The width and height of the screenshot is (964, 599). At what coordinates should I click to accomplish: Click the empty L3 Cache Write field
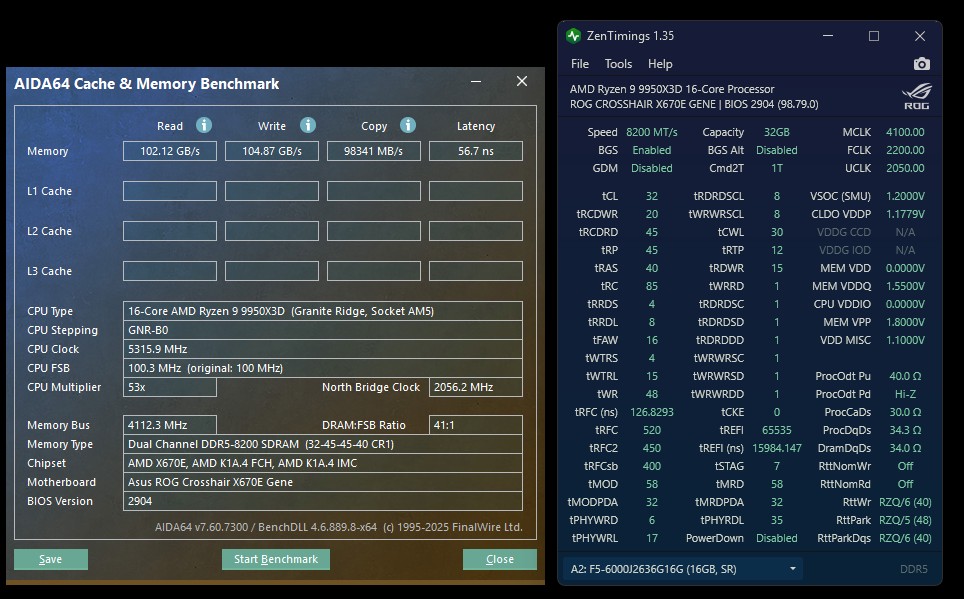(272, 271)
